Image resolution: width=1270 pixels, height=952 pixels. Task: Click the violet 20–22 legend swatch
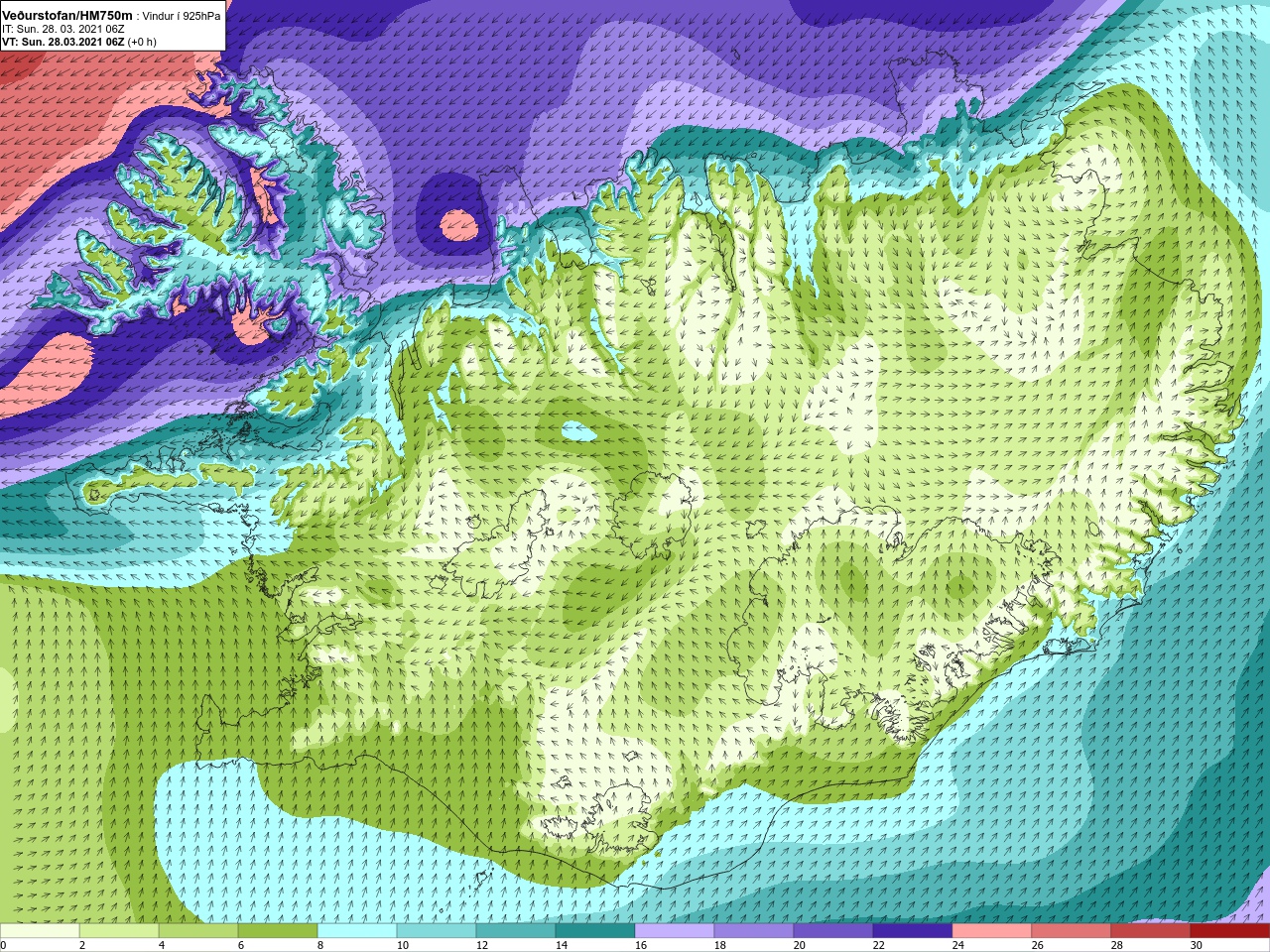[x=833, y=931]
